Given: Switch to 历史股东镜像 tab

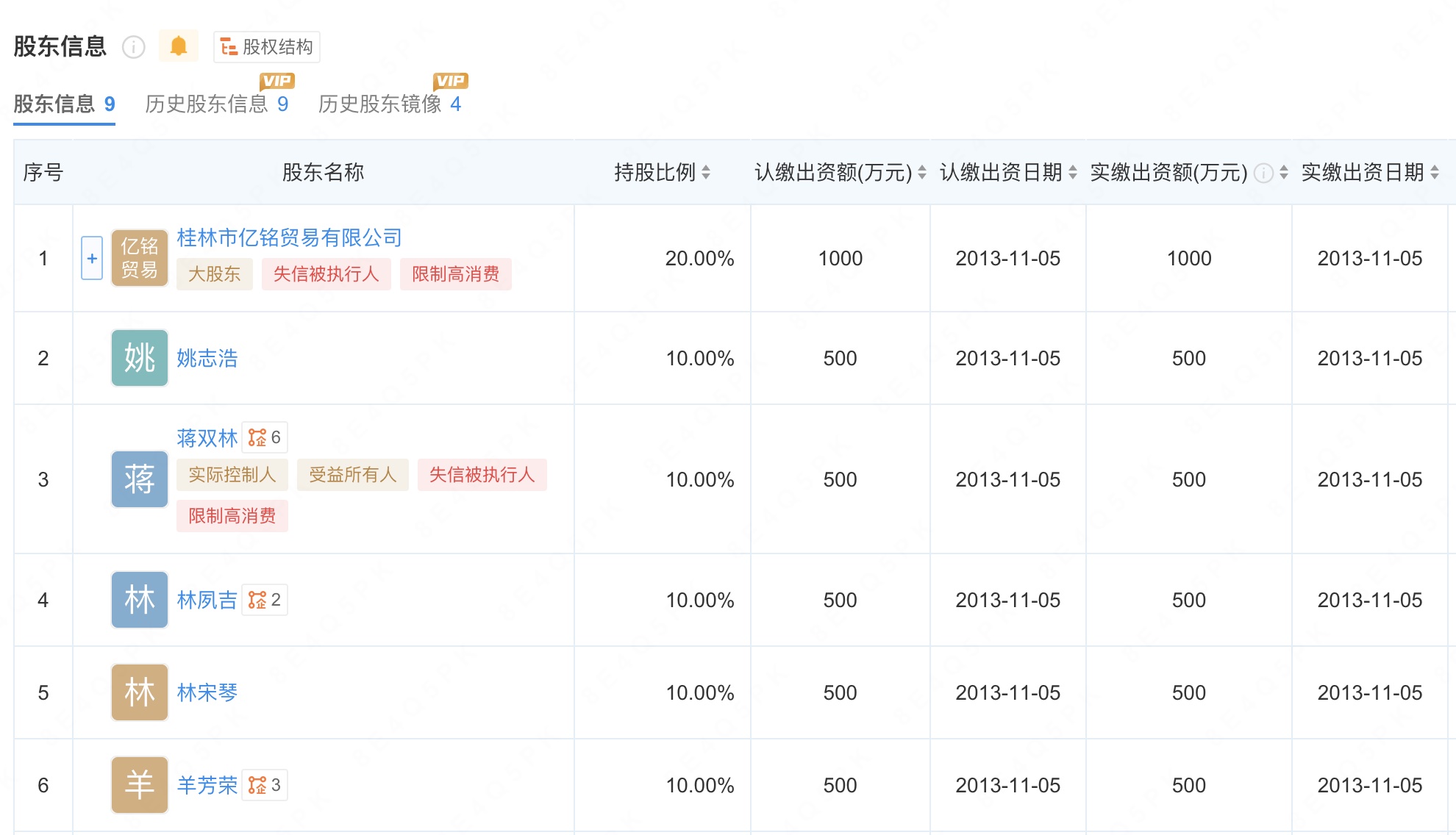Looking at the screenshot, I should [x=389, y=104].
